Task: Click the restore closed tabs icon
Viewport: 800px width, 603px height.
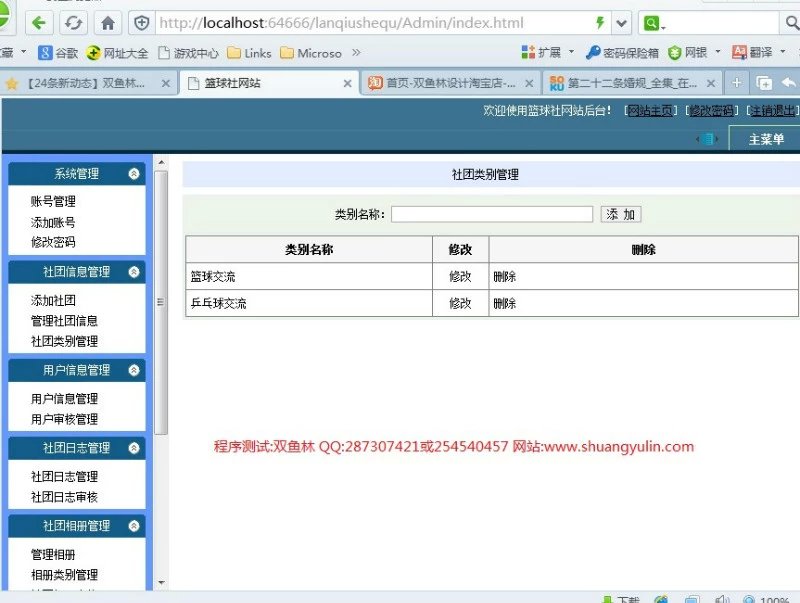Action: click(x=764, y=83)
